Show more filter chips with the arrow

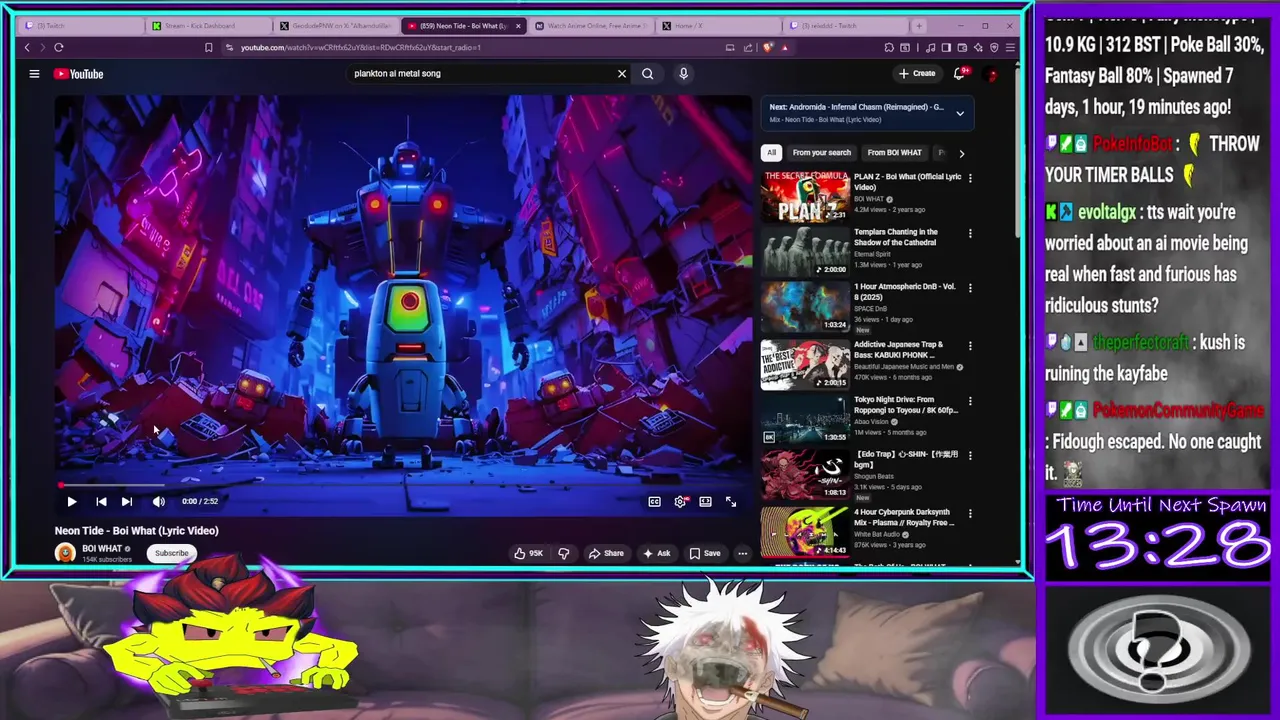point(961,153)
